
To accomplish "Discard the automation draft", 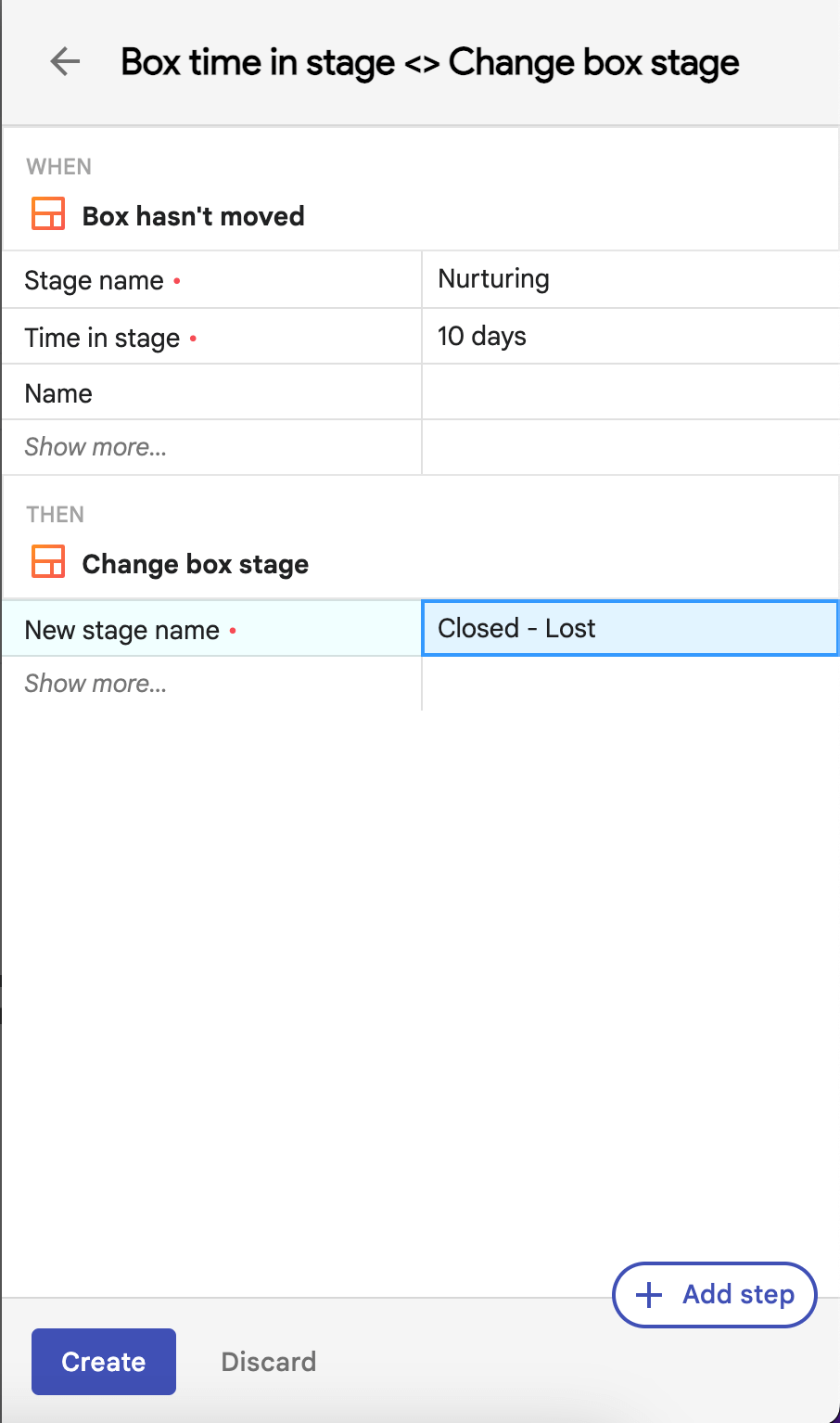I will click(x=268, y=1361).
